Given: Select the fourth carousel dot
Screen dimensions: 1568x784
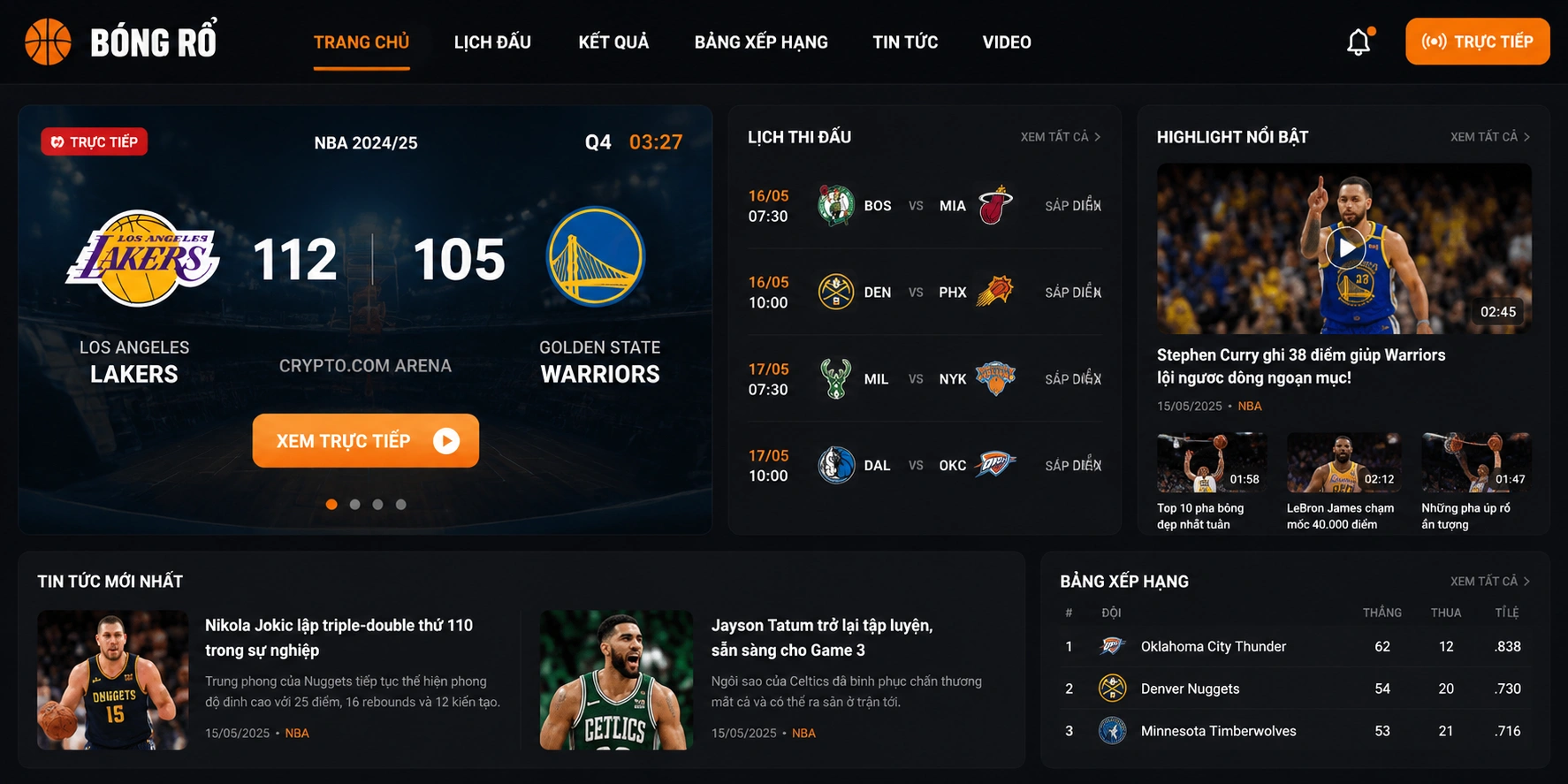Looking at the screenshot, I should point(400,505).
